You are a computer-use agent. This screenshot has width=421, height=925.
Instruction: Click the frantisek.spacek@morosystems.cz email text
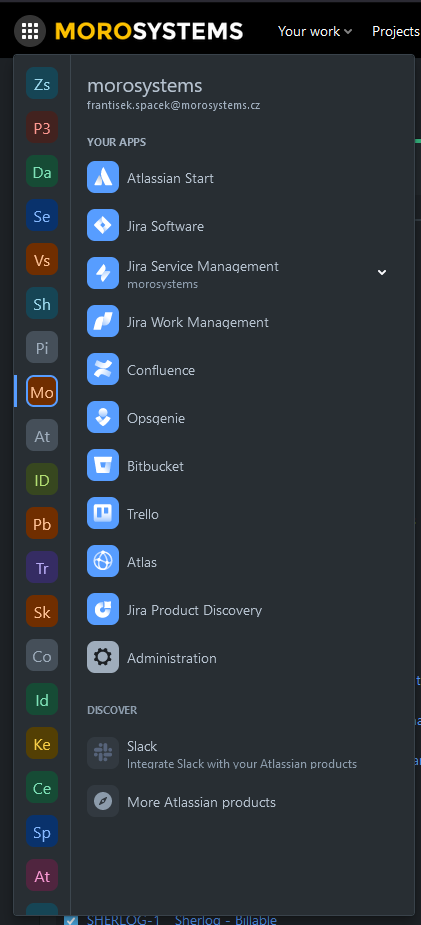[x=173, y=106]
